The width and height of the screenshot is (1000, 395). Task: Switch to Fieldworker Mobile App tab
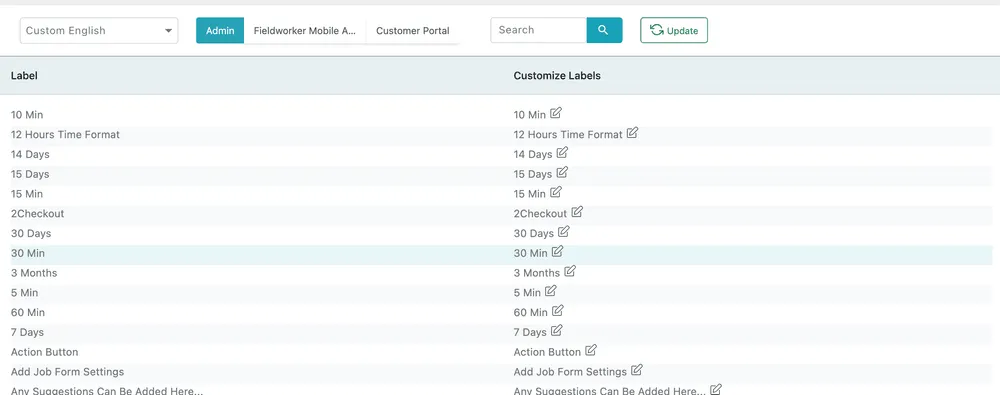(305, 31)
